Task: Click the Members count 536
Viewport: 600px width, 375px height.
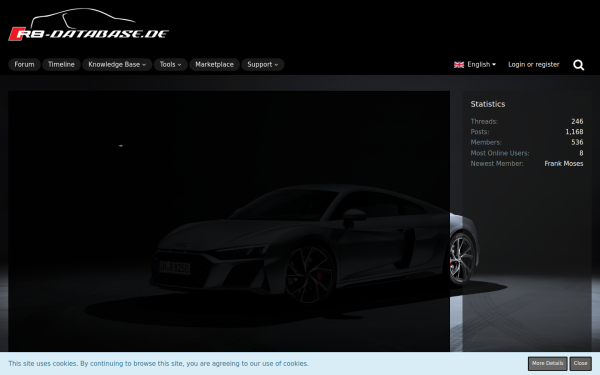Action: pyautogui.click(x=577, y=142)
